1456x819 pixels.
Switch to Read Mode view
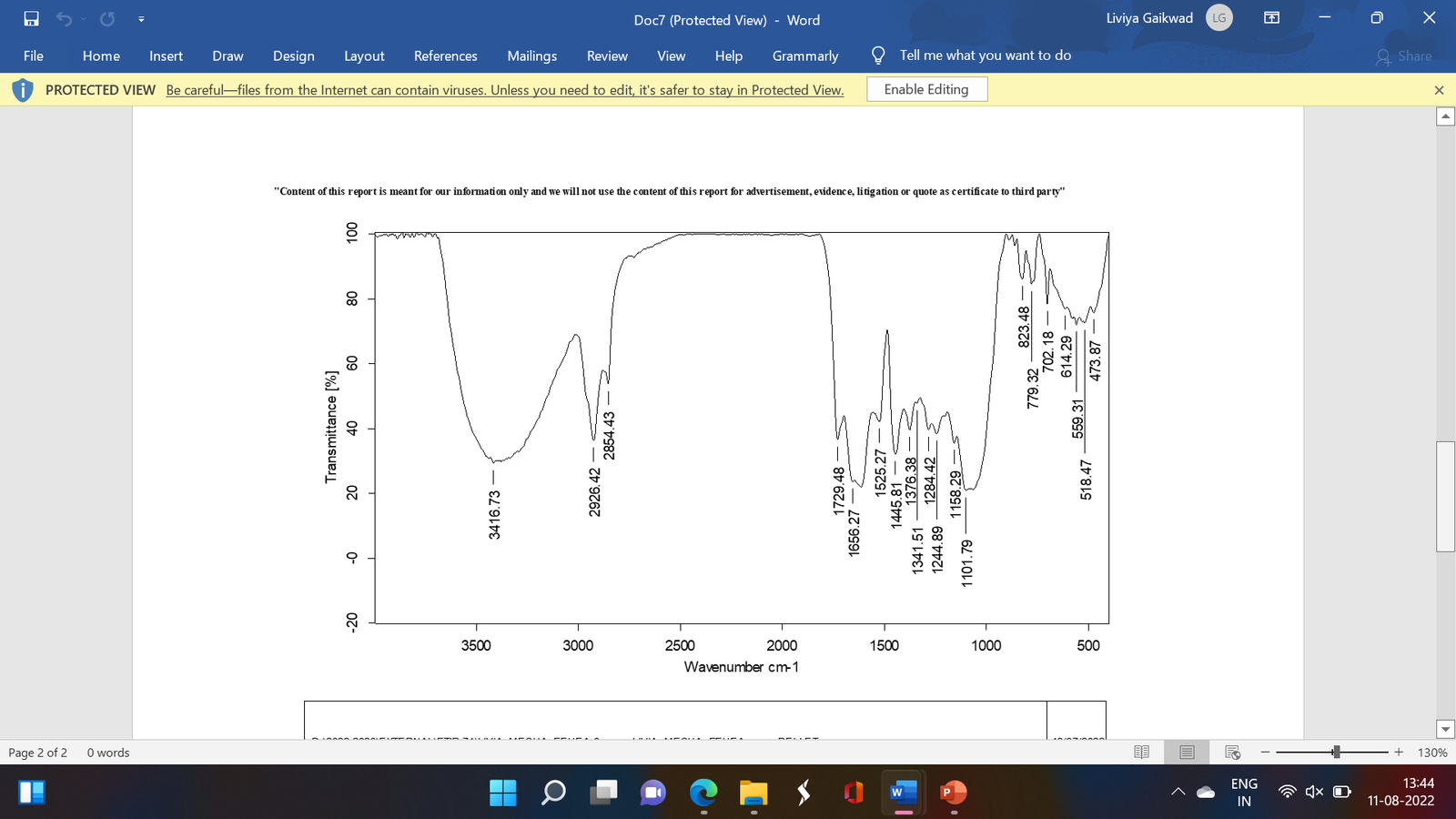point(1141,752)
